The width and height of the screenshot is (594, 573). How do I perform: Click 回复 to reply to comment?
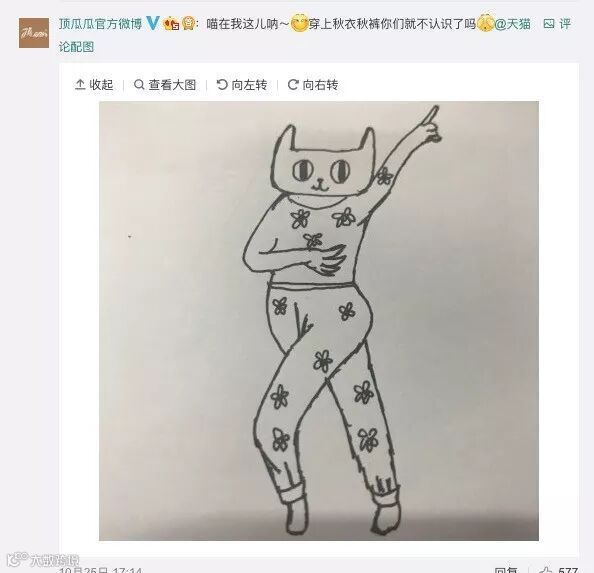coord(506,570)
